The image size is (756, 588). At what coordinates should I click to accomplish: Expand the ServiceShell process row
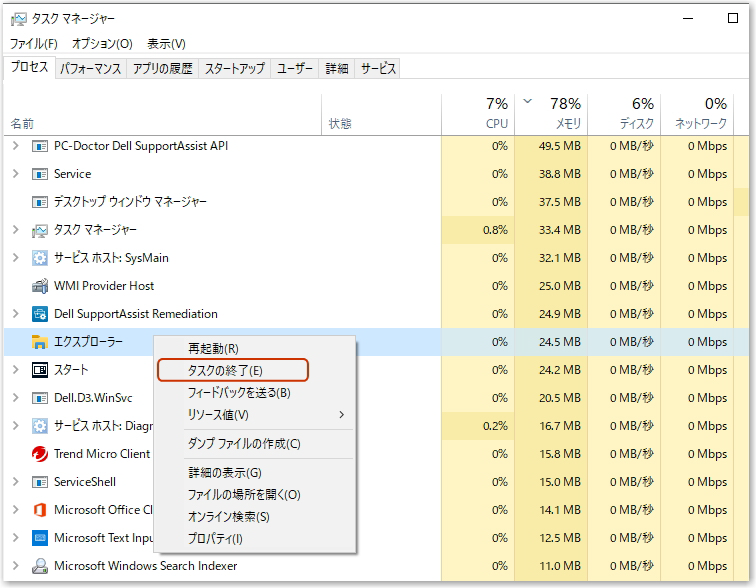15,481
